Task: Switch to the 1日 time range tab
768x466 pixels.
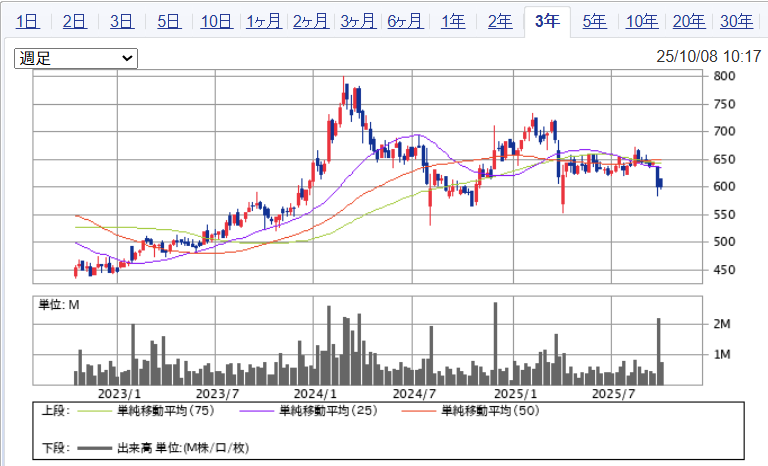Action: (28, 21)
